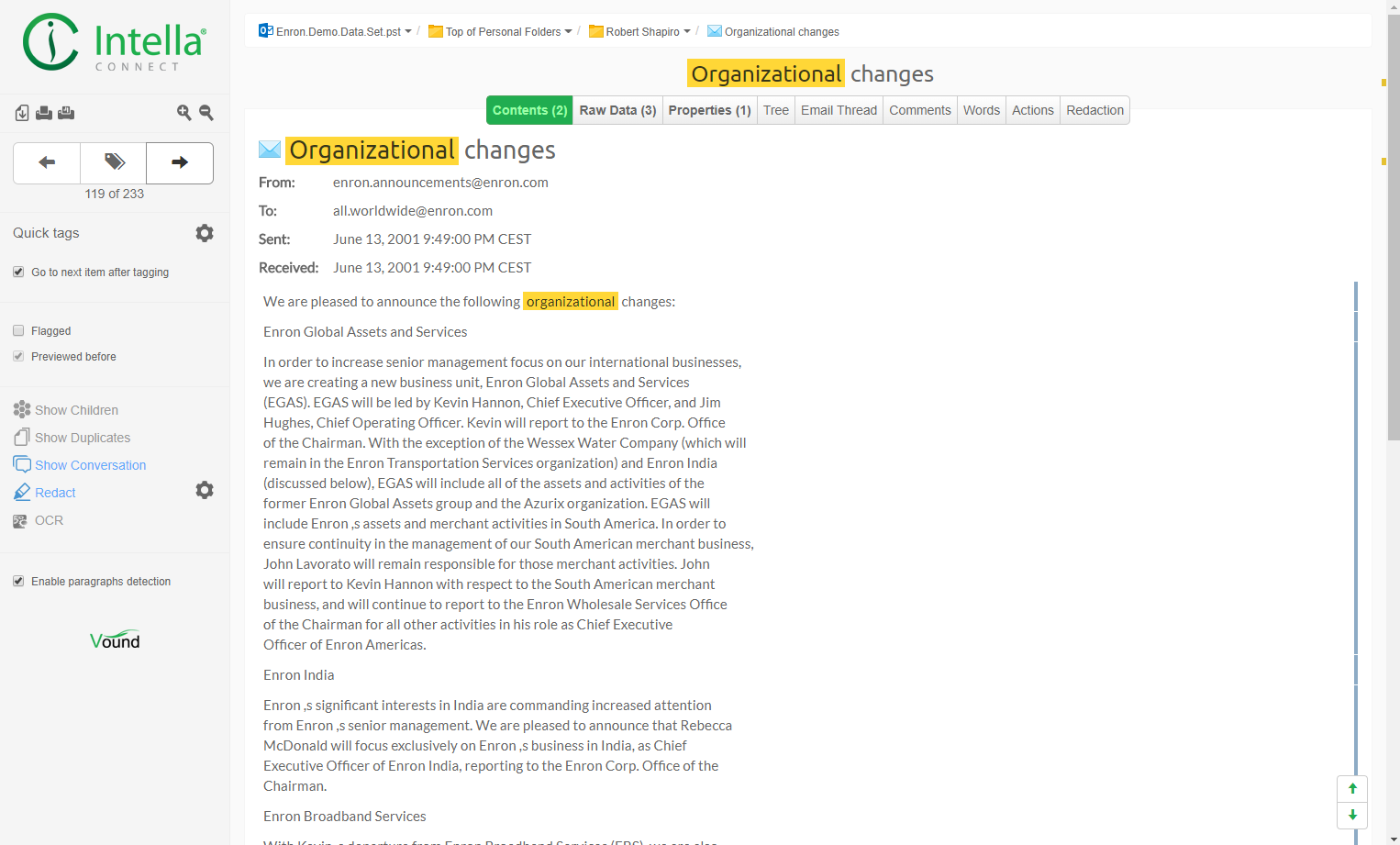The width and height of the screenshot is (1400, 845).
Task: Expand Enron.Demo.Data.Set.pst breadcrumb dropdown
Action: (x=408, y=31)
